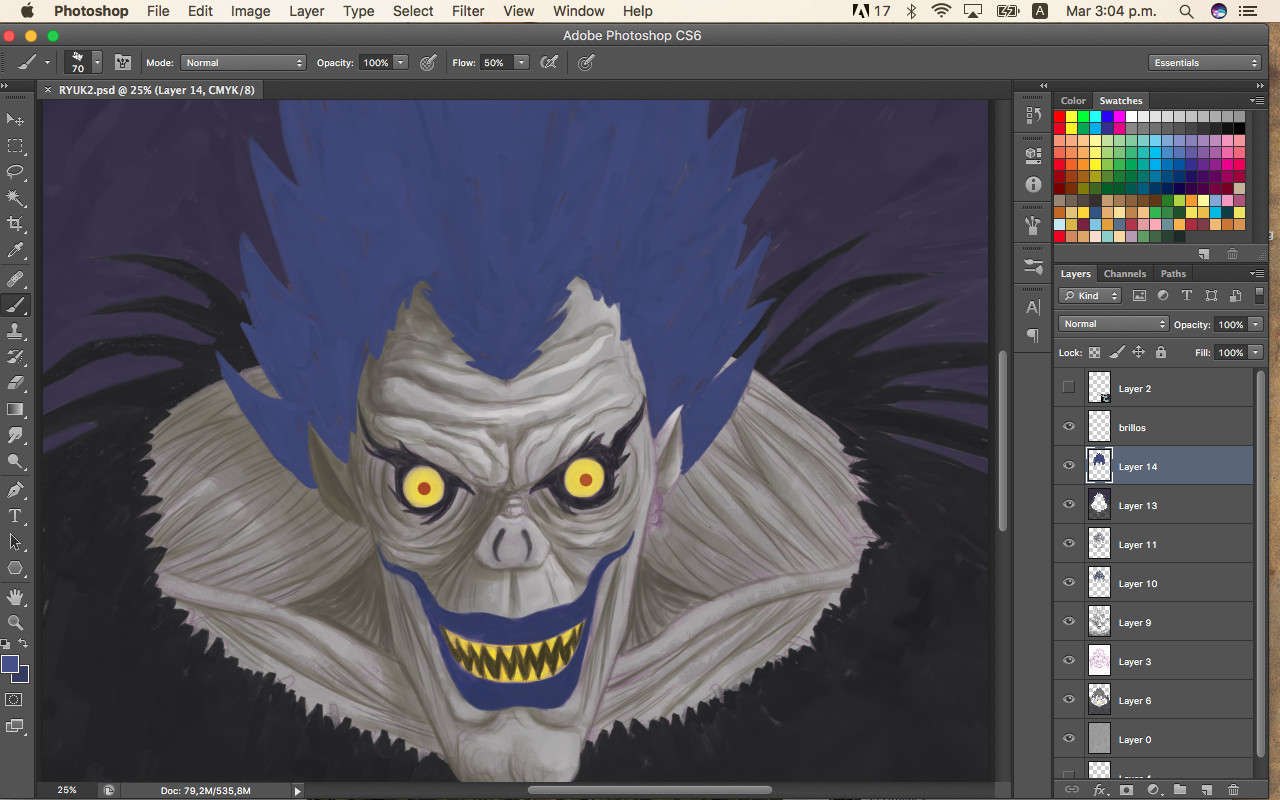
Task: Hide Layer 13 visibility
Action: pyautogui.click(x=1069, y=505)
